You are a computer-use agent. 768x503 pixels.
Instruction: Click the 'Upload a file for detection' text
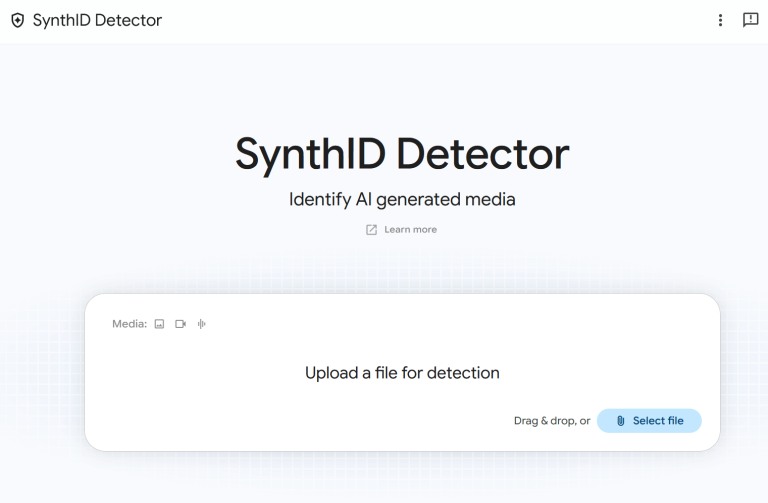click(402, 373)
